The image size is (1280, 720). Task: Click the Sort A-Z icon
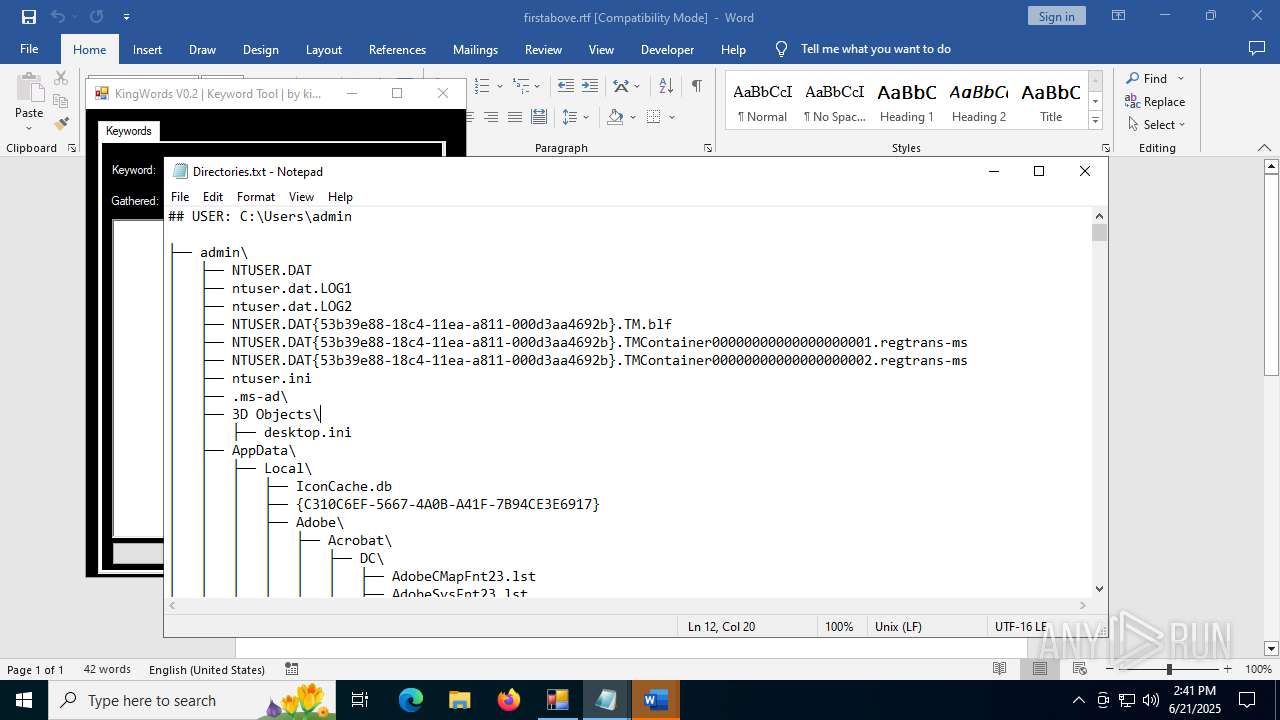pyautogui.click(x=666, y=86)
